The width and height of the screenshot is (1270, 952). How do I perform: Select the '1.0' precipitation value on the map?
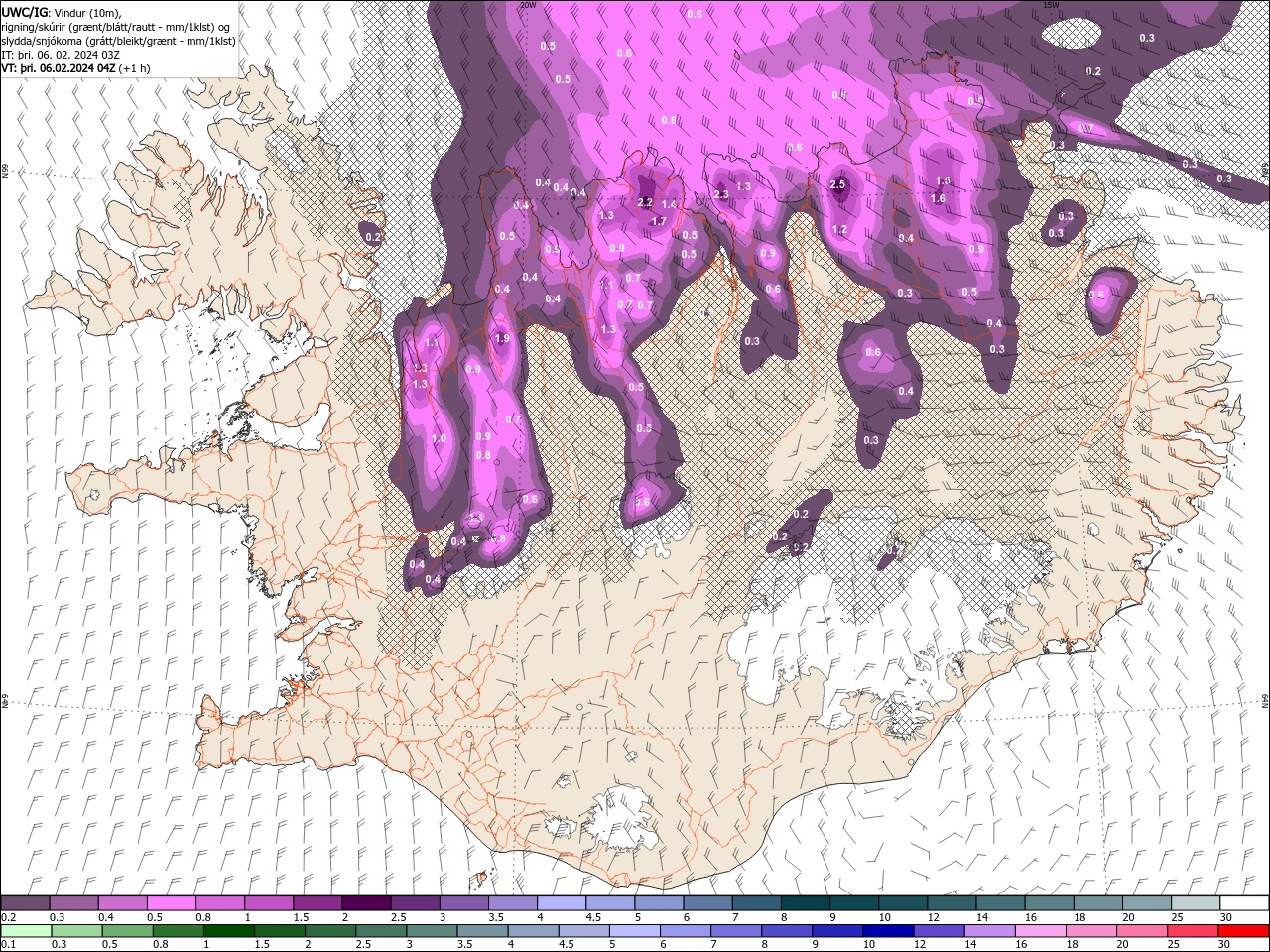439,438
